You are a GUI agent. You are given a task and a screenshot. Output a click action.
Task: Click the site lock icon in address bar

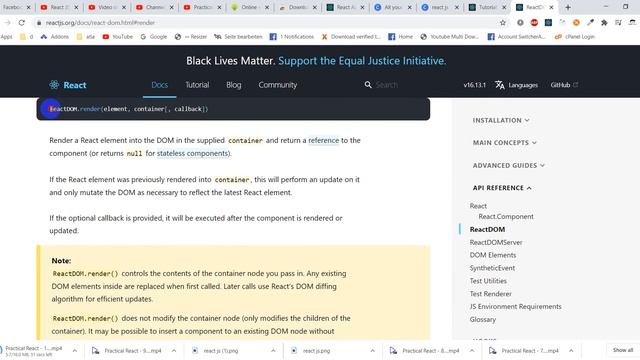(x=39, y=23)
